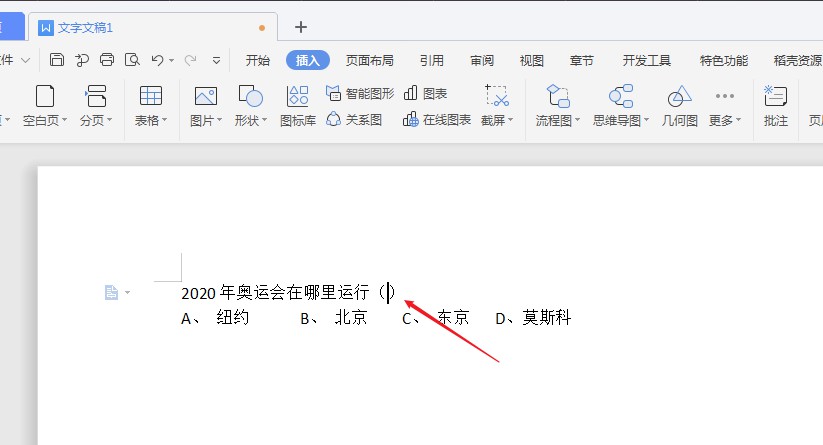
Task: Click option A、纽约
Action: [215, 318]
